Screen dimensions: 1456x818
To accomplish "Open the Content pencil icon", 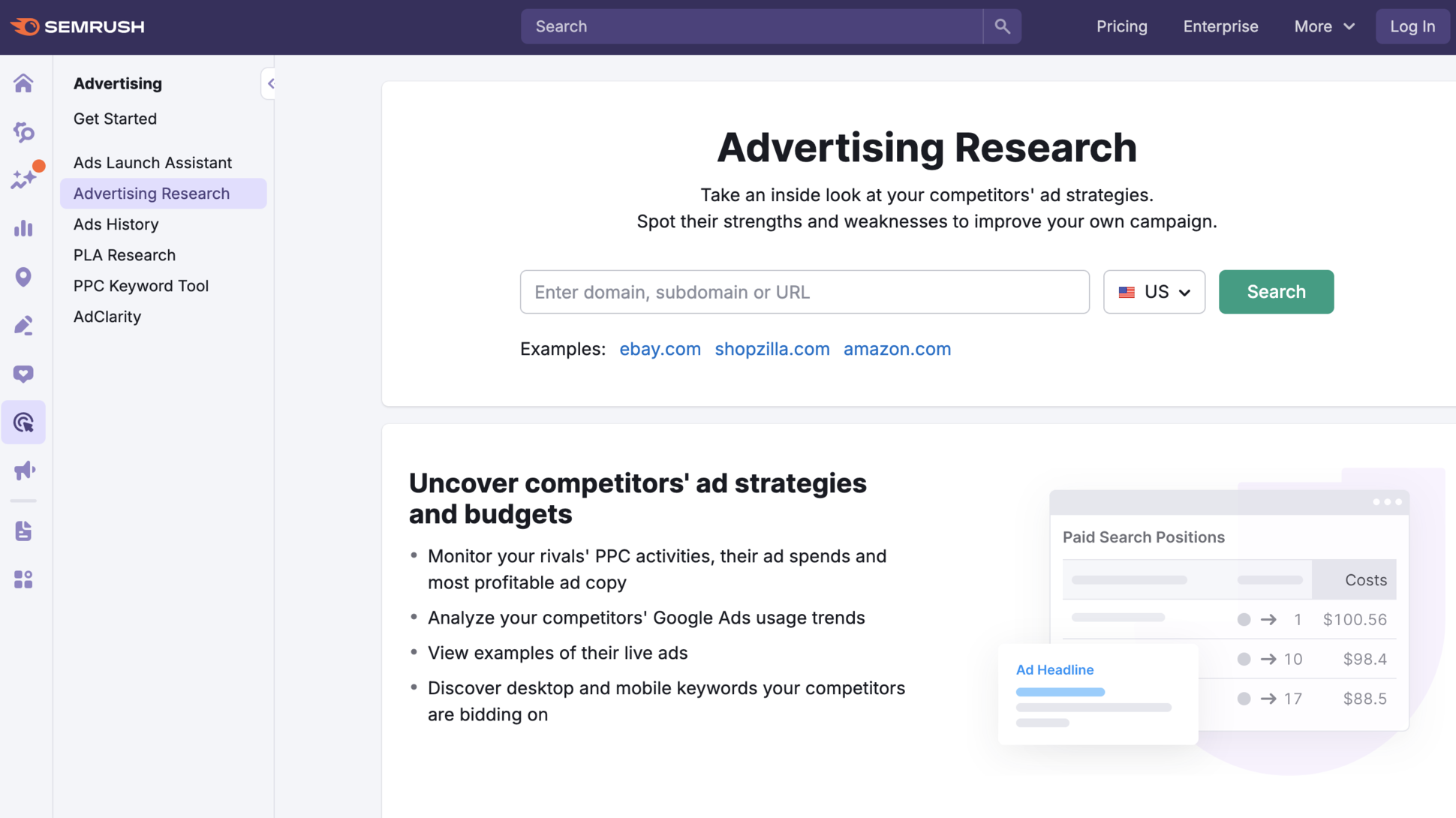I will (23, 325).
